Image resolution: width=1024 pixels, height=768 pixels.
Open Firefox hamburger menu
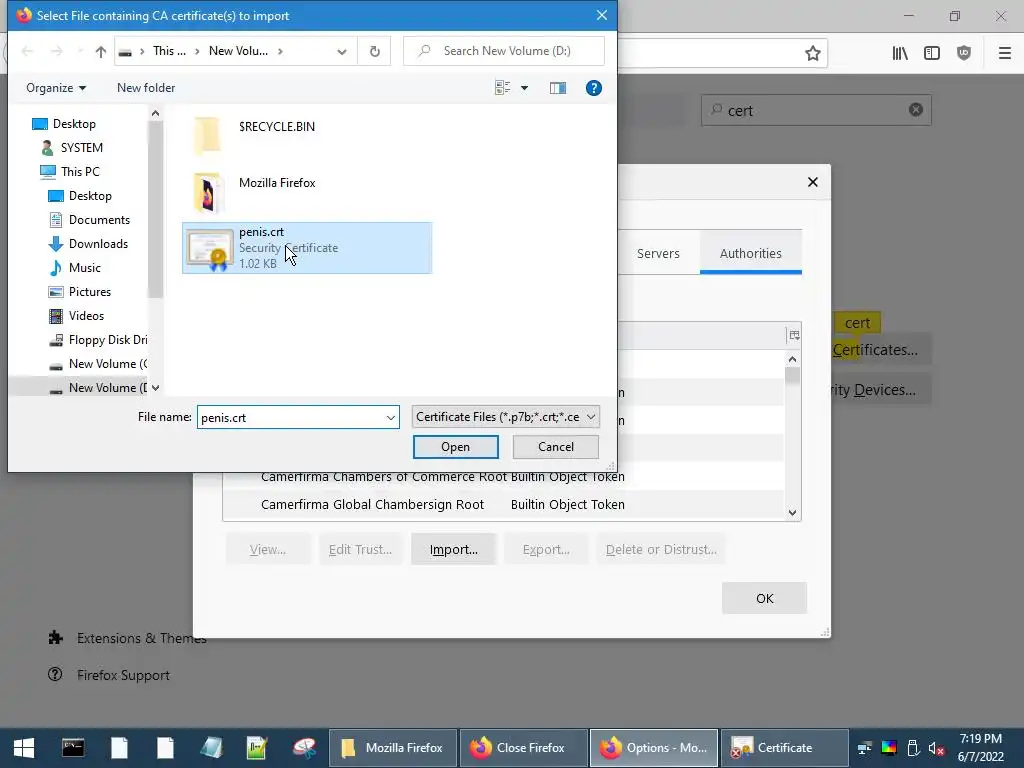pos(1004,54)
